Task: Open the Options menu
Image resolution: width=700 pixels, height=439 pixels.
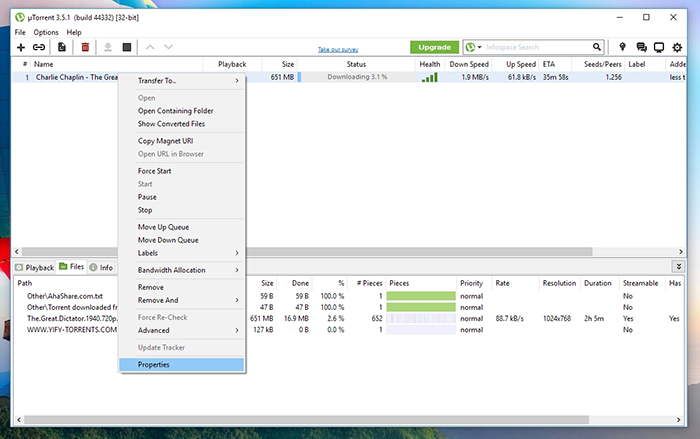Action: [x=46, y=32]
